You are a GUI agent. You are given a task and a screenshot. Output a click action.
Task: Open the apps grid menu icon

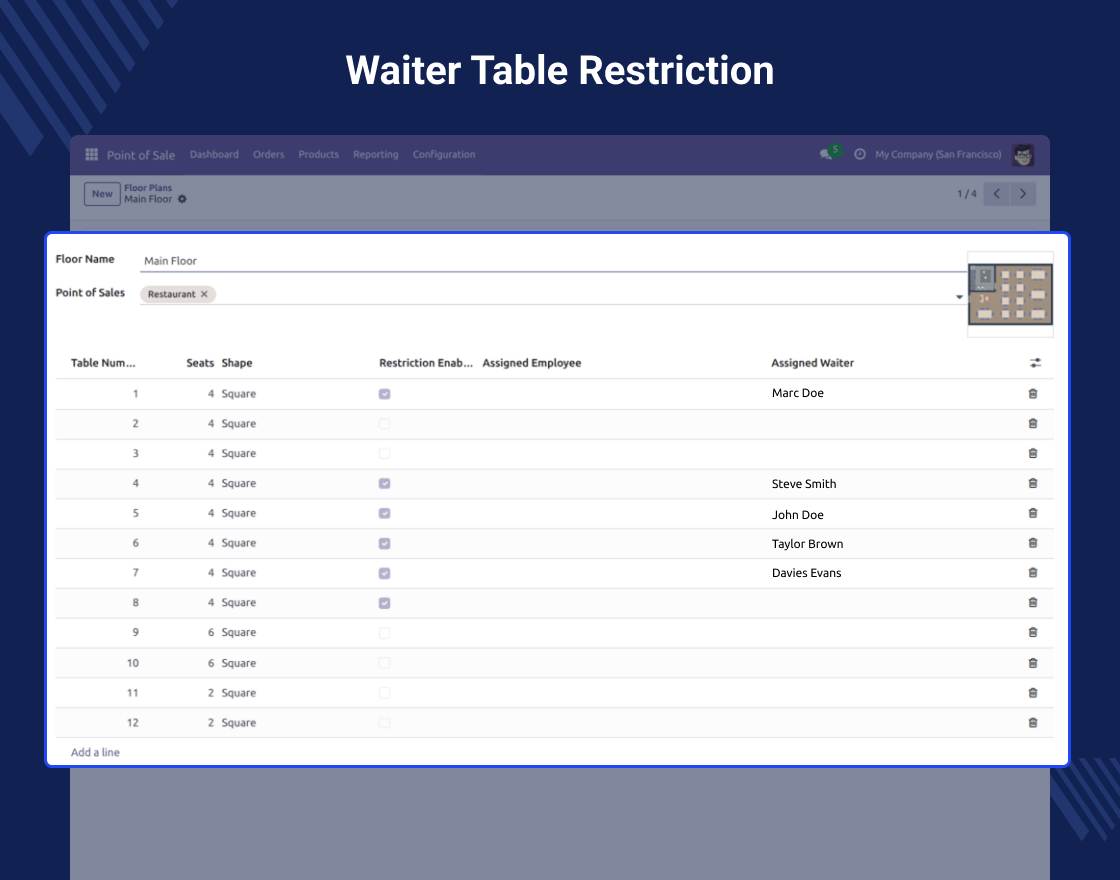[91, 154]
